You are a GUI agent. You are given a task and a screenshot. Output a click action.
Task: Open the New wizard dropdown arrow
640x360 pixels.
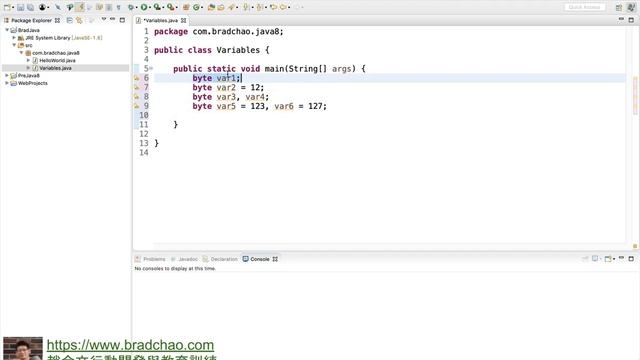coord(13,7)
